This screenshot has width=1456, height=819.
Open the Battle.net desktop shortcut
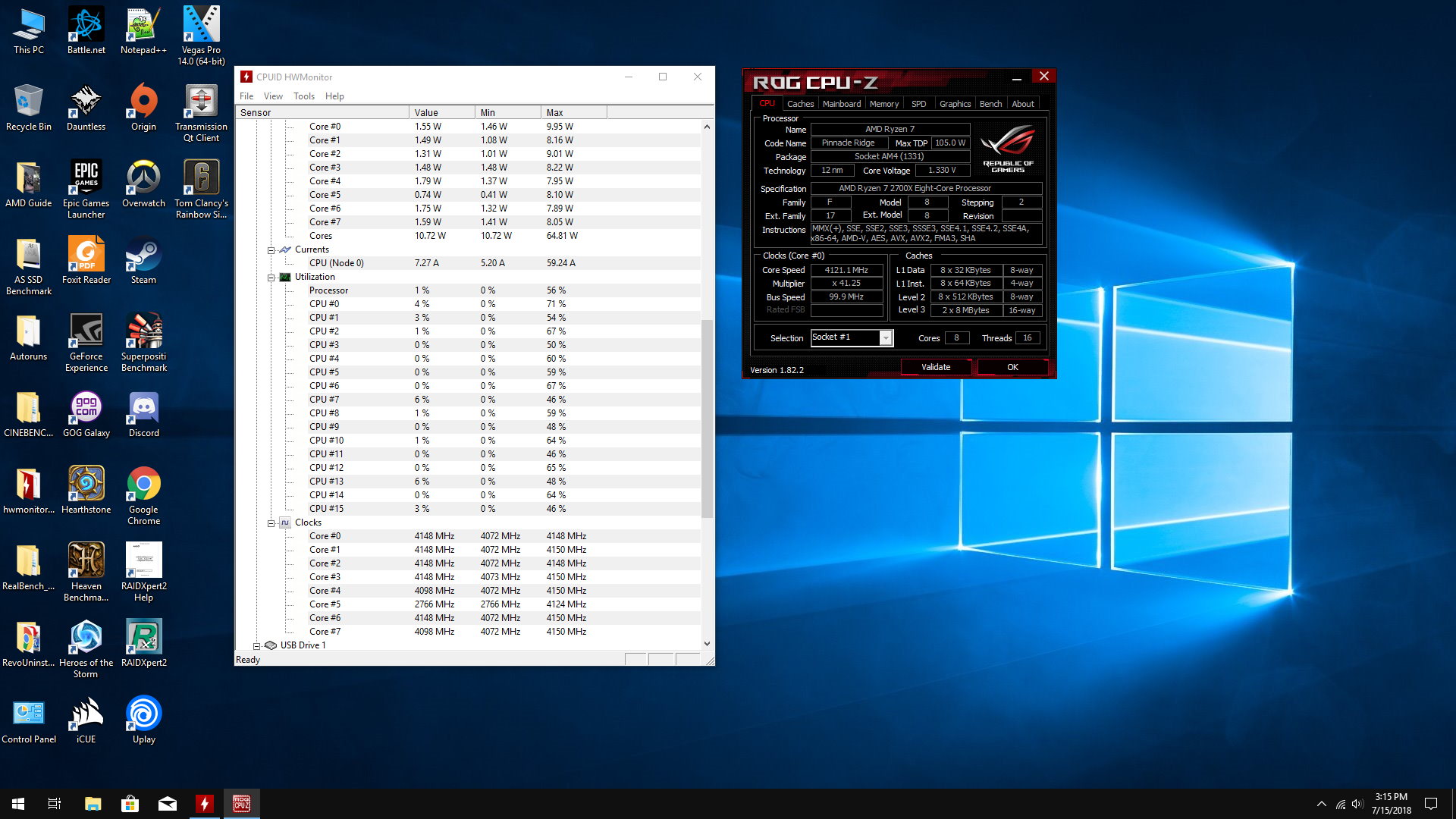(86, 30)
